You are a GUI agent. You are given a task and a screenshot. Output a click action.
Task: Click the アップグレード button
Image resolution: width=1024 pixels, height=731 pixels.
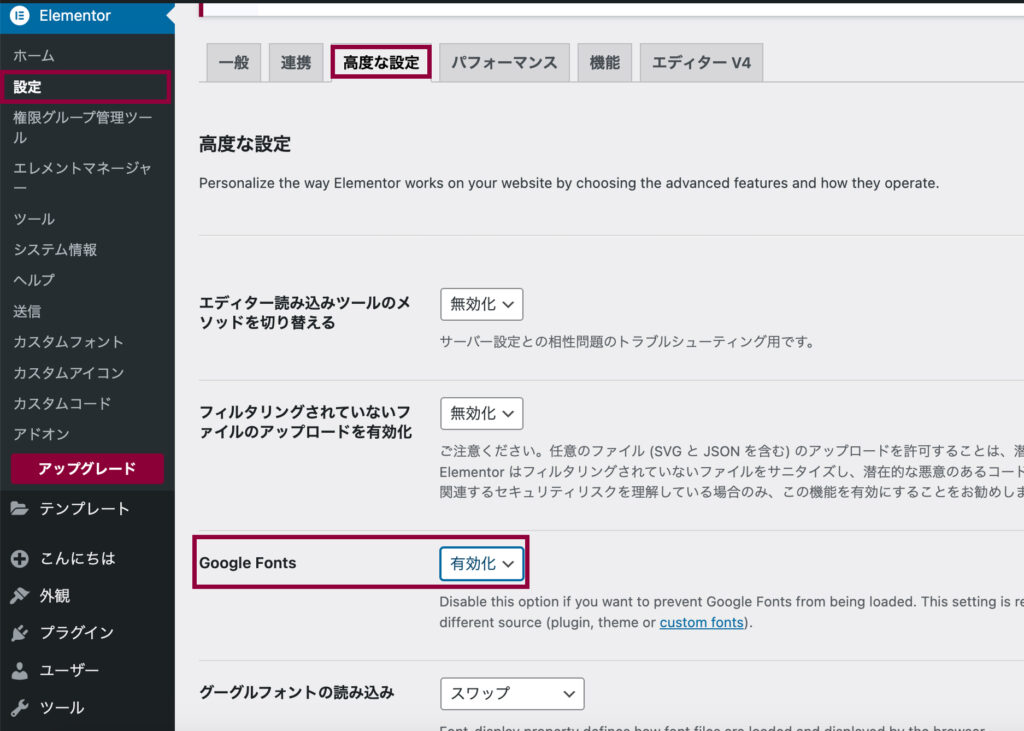tap(87, 469)
